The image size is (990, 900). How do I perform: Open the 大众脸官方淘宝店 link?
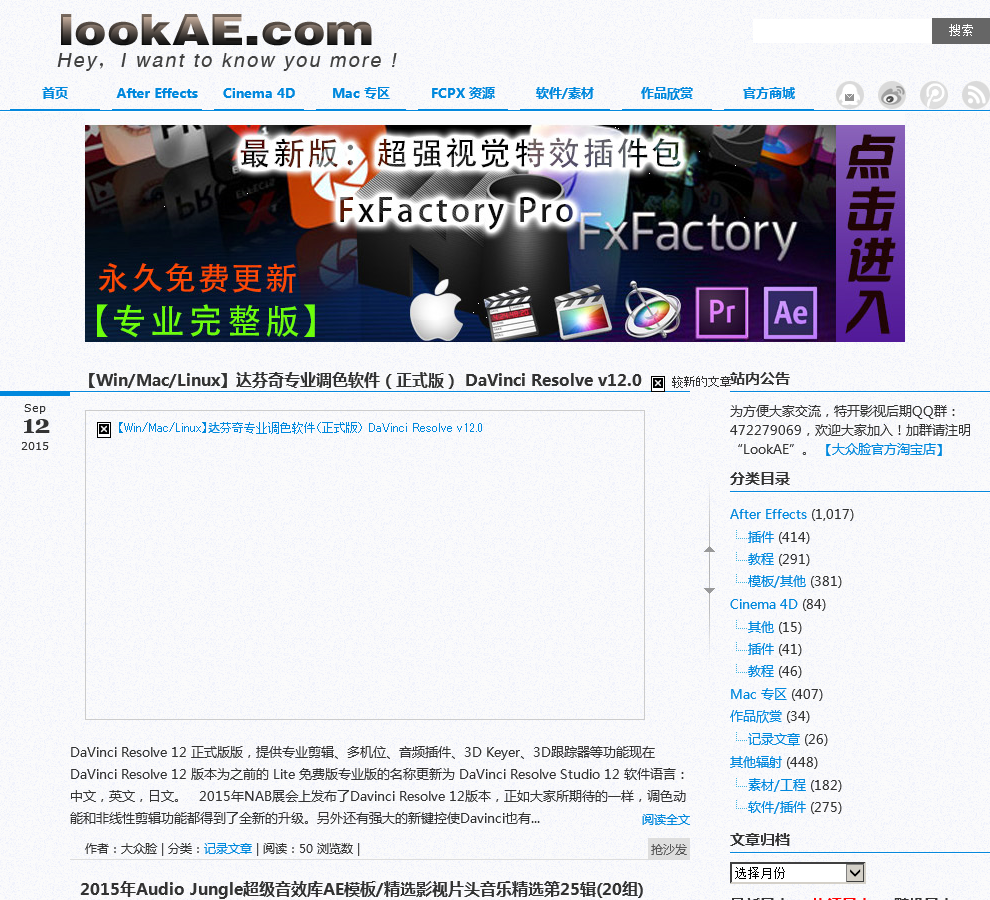click(883, 449)
